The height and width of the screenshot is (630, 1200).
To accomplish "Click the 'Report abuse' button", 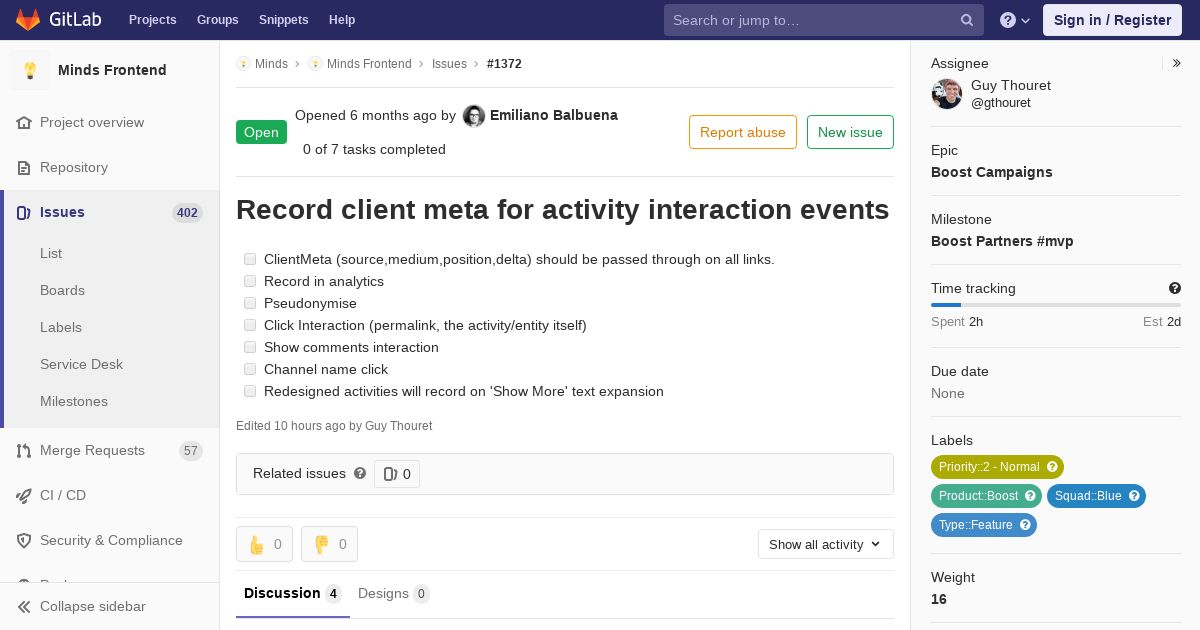I will point(743,132).
